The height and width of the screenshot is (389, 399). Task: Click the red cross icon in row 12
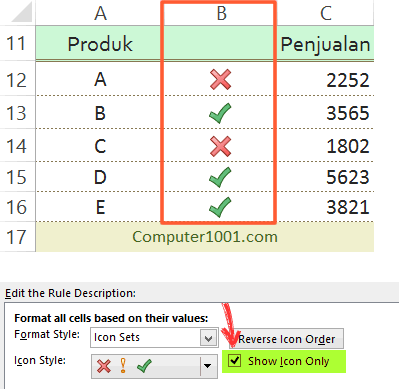tap(220, 80)
